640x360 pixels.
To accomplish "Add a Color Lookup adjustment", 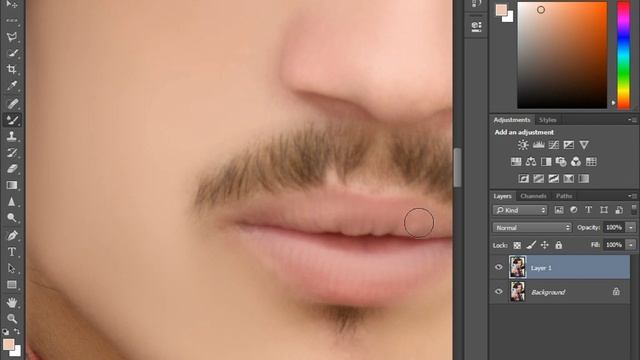I will tap(591, 162).
